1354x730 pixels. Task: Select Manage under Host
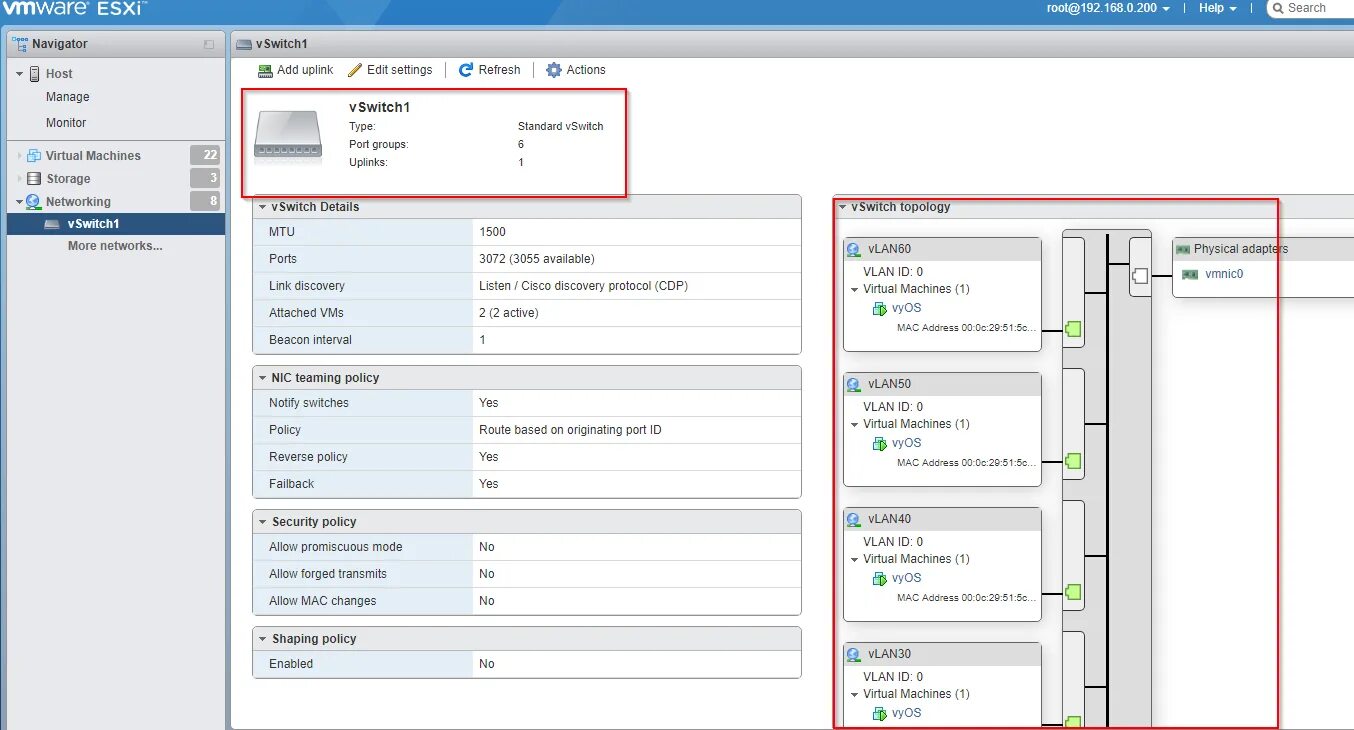pyautogui.click(x=68, y=97)
